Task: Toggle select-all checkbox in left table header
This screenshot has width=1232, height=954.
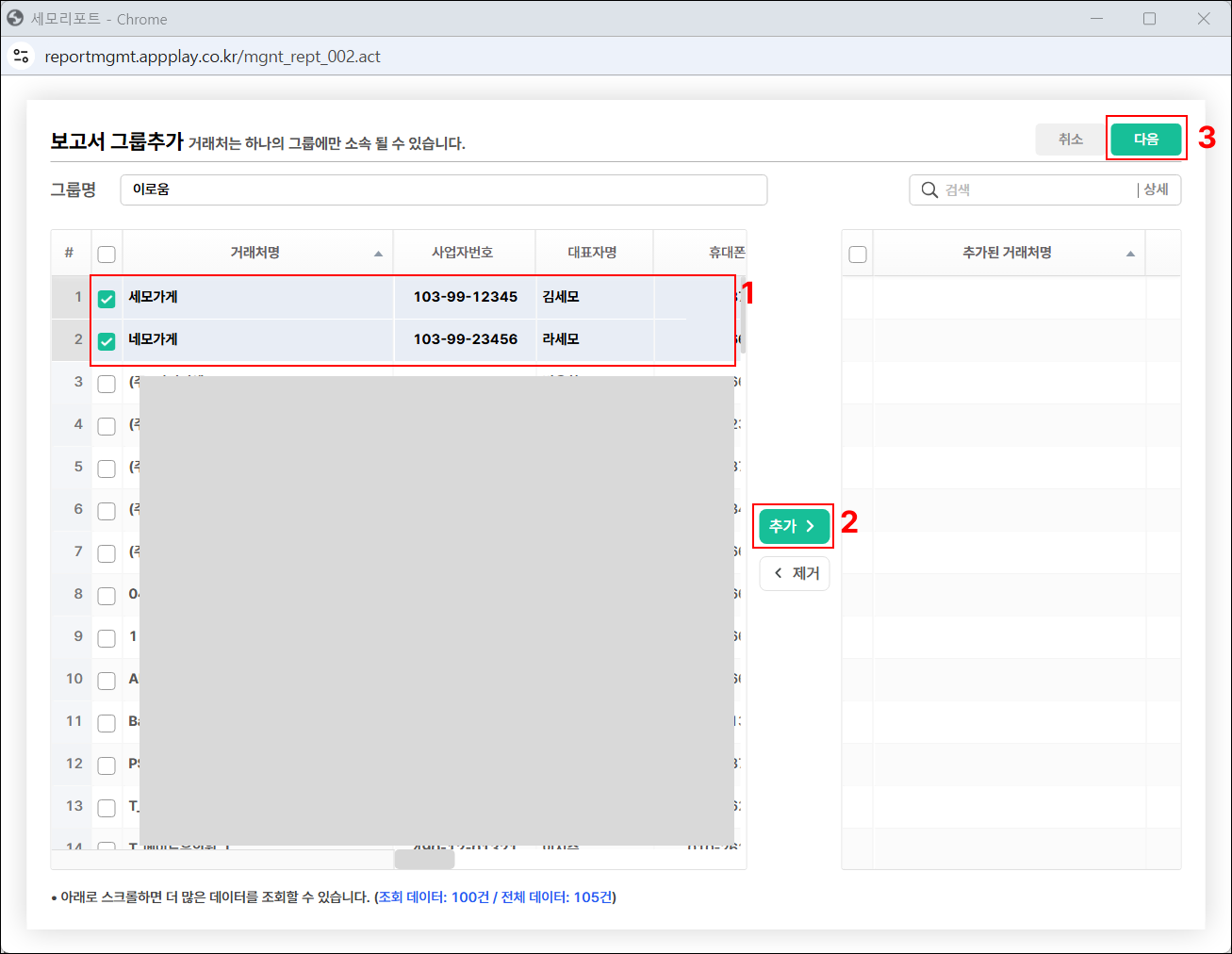Action: [x=107, y=255]
